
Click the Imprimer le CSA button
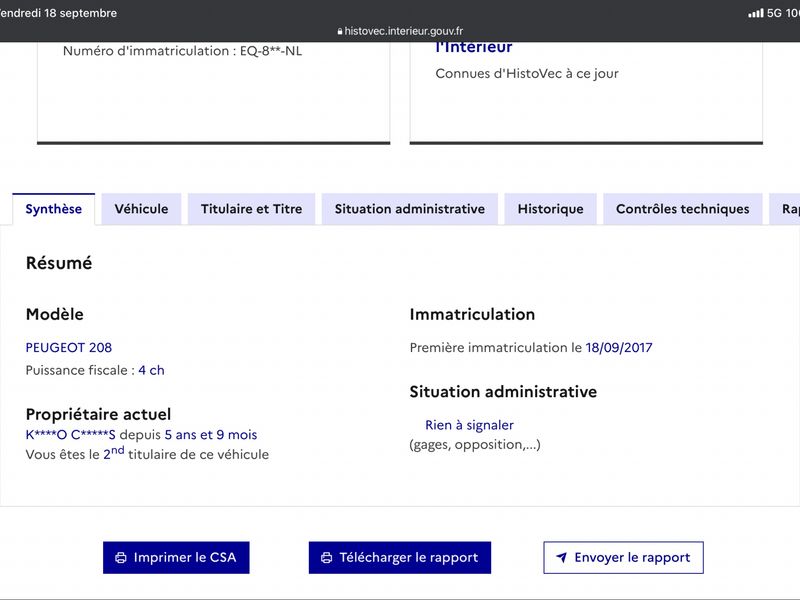coord(176,558)
